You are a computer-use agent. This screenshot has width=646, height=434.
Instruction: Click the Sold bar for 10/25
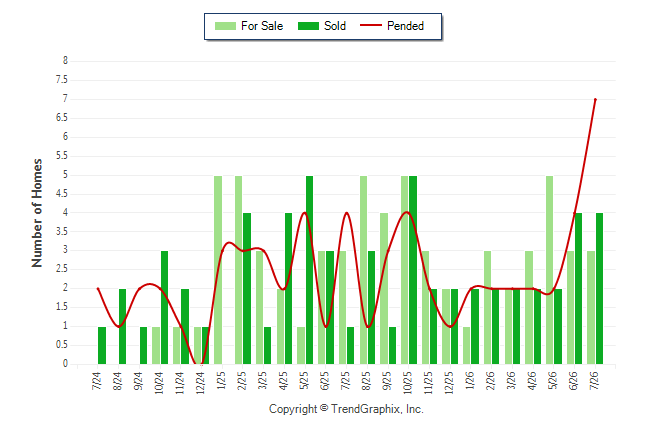413,270
